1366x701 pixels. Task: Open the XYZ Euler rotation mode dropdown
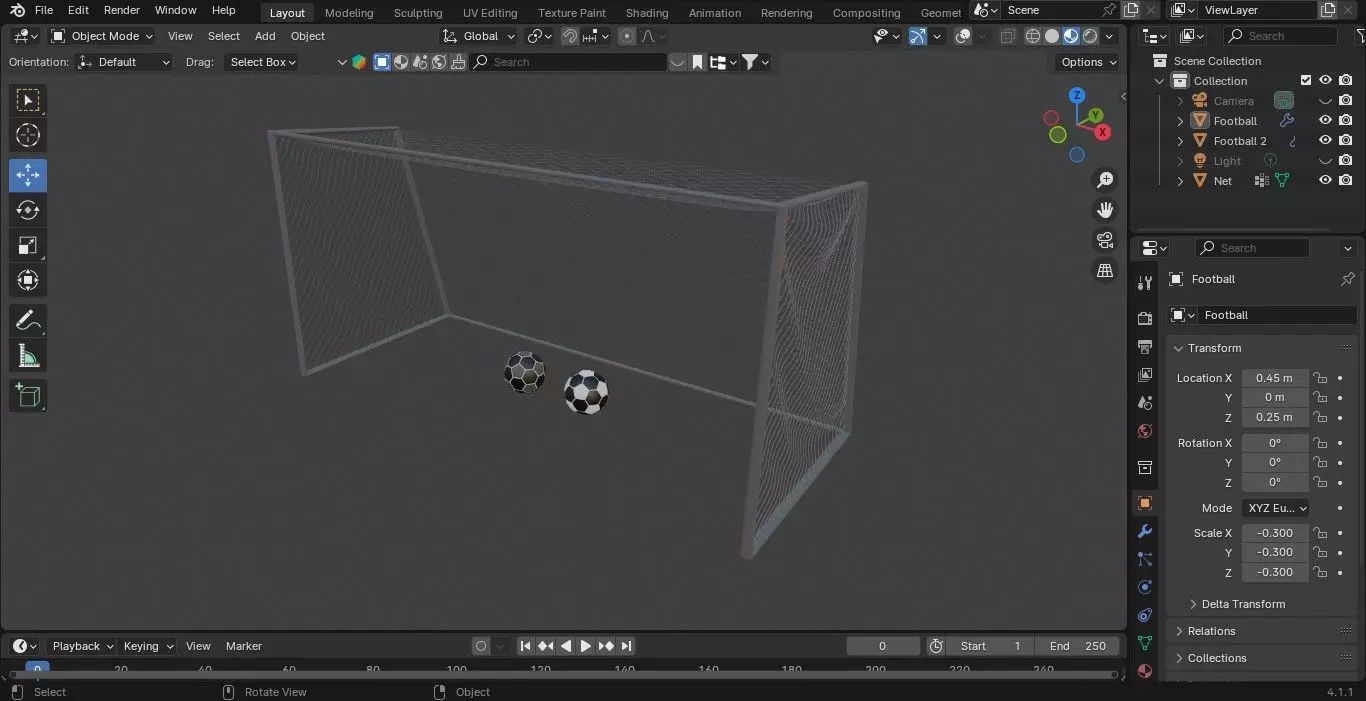point(1275,508)
